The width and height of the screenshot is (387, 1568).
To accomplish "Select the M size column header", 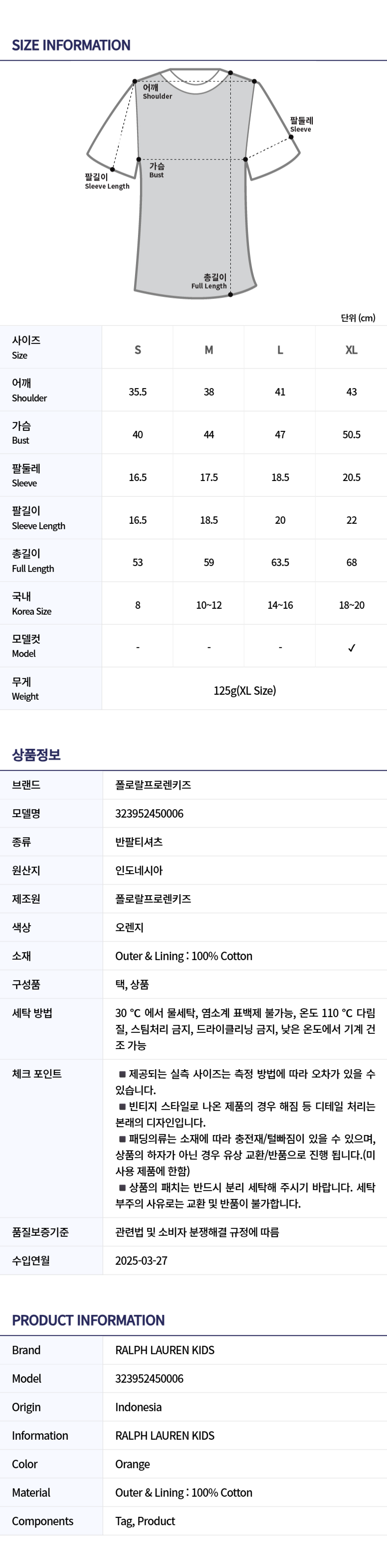I will click(x=209, y=349).
